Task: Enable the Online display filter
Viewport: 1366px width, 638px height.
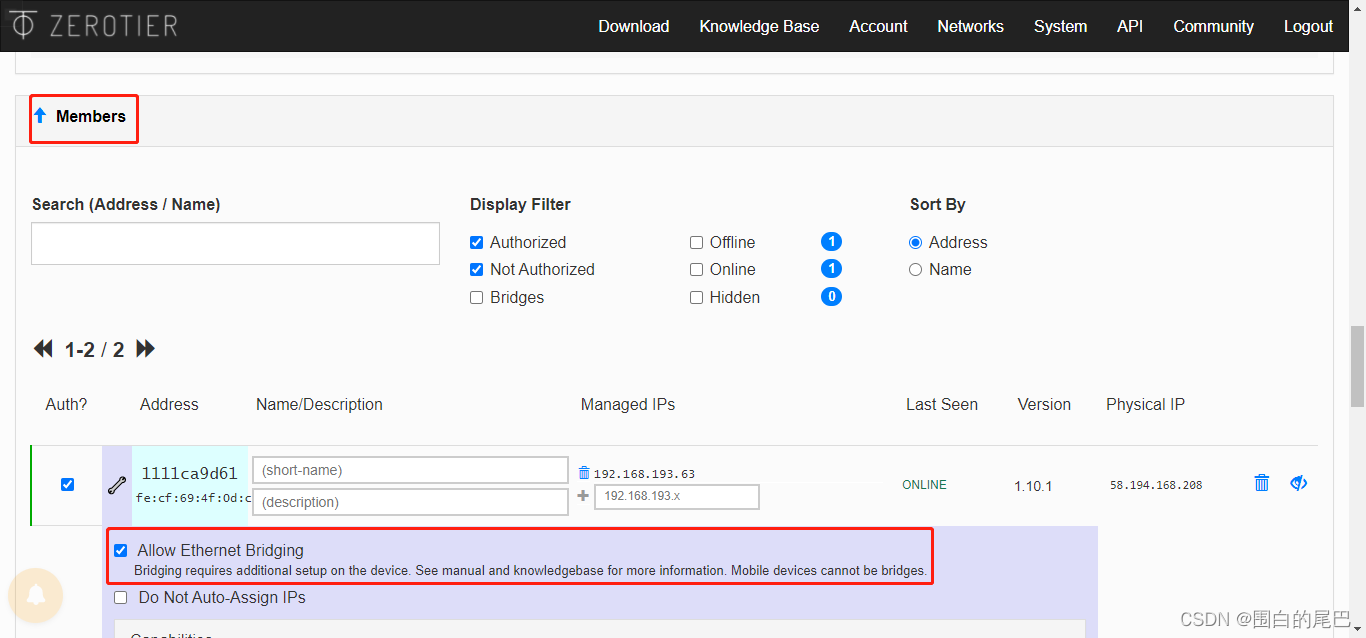Action: [696, 269]
